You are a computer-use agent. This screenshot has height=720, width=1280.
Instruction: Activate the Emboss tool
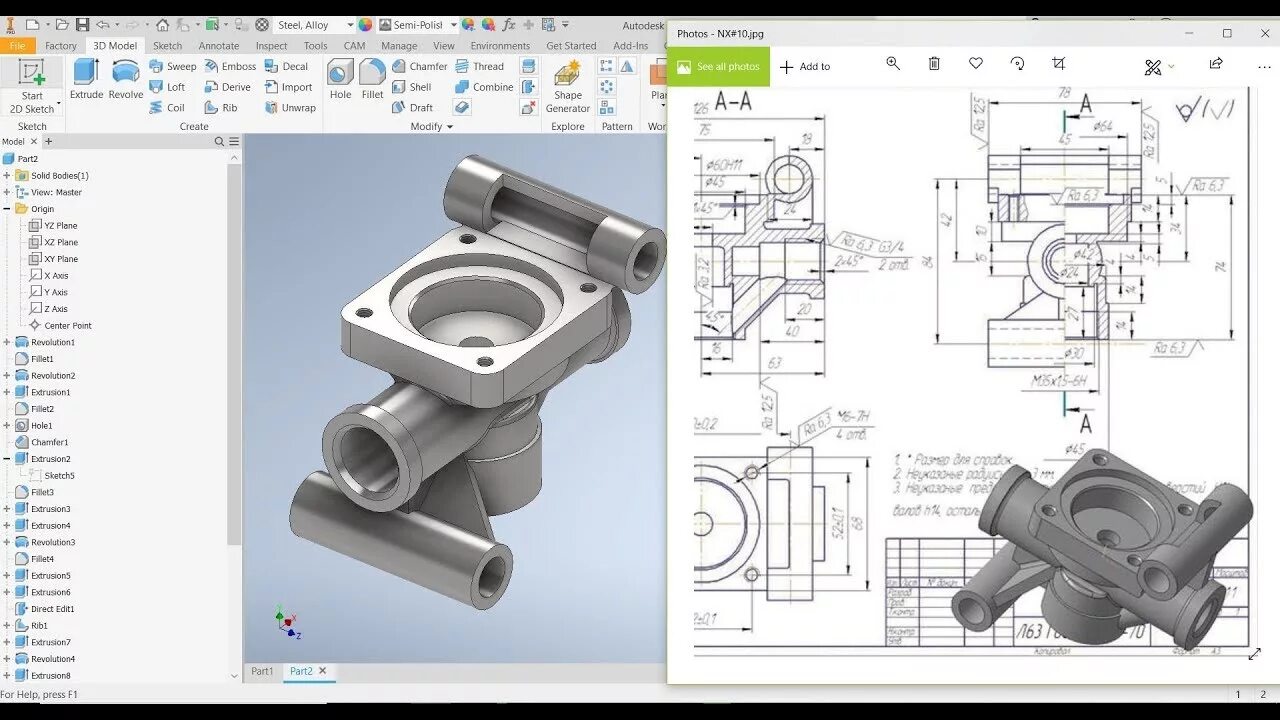coord(230,66)
